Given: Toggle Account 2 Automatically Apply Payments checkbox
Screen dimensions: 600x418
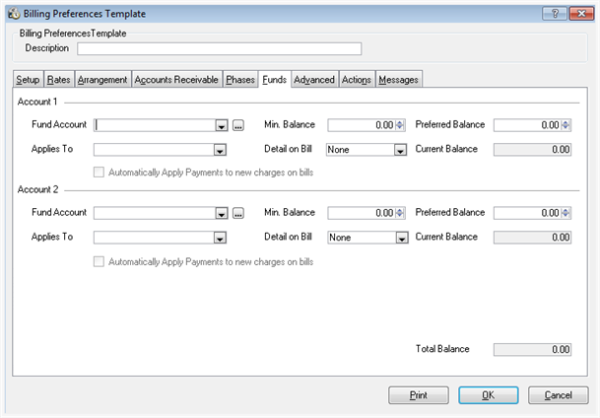Looking at the screenshot, I should point(99,262).
